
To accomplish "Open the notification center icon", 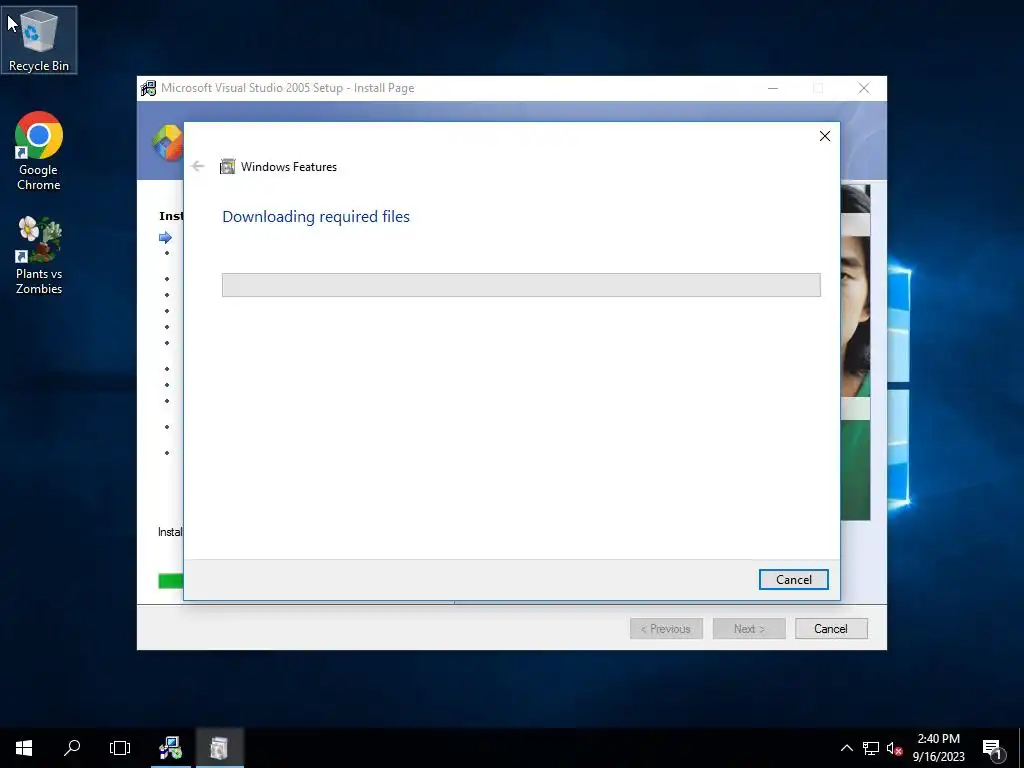I will click(x=993, y=748).
